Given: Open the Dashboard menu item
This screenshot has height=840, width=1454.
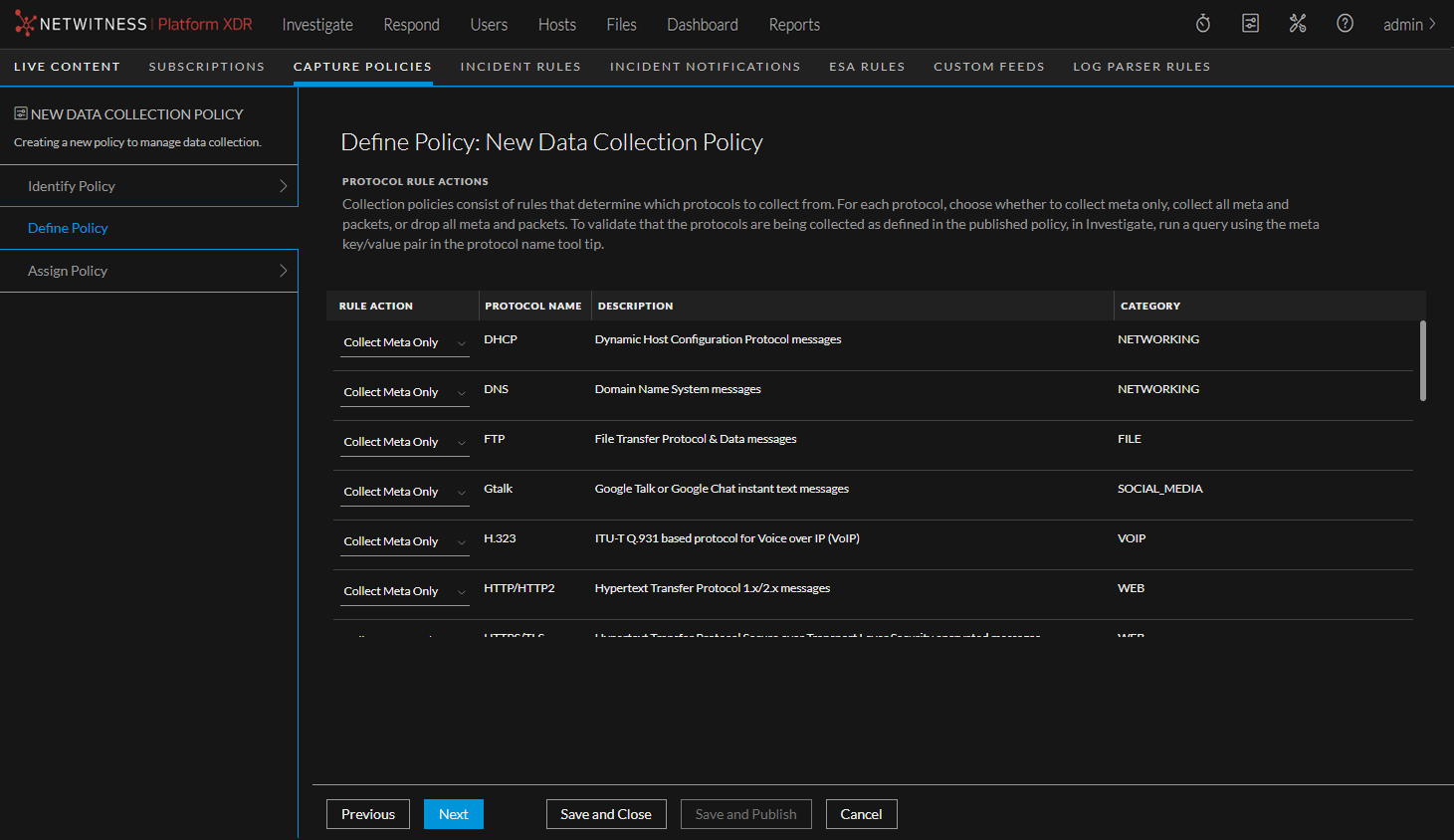Looking at the screenshot, I should click(703, 24).
